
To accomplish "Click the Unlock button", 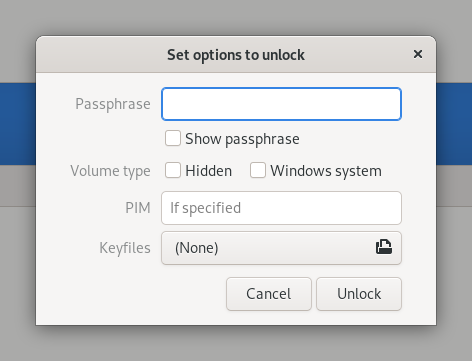I will 359,294.
